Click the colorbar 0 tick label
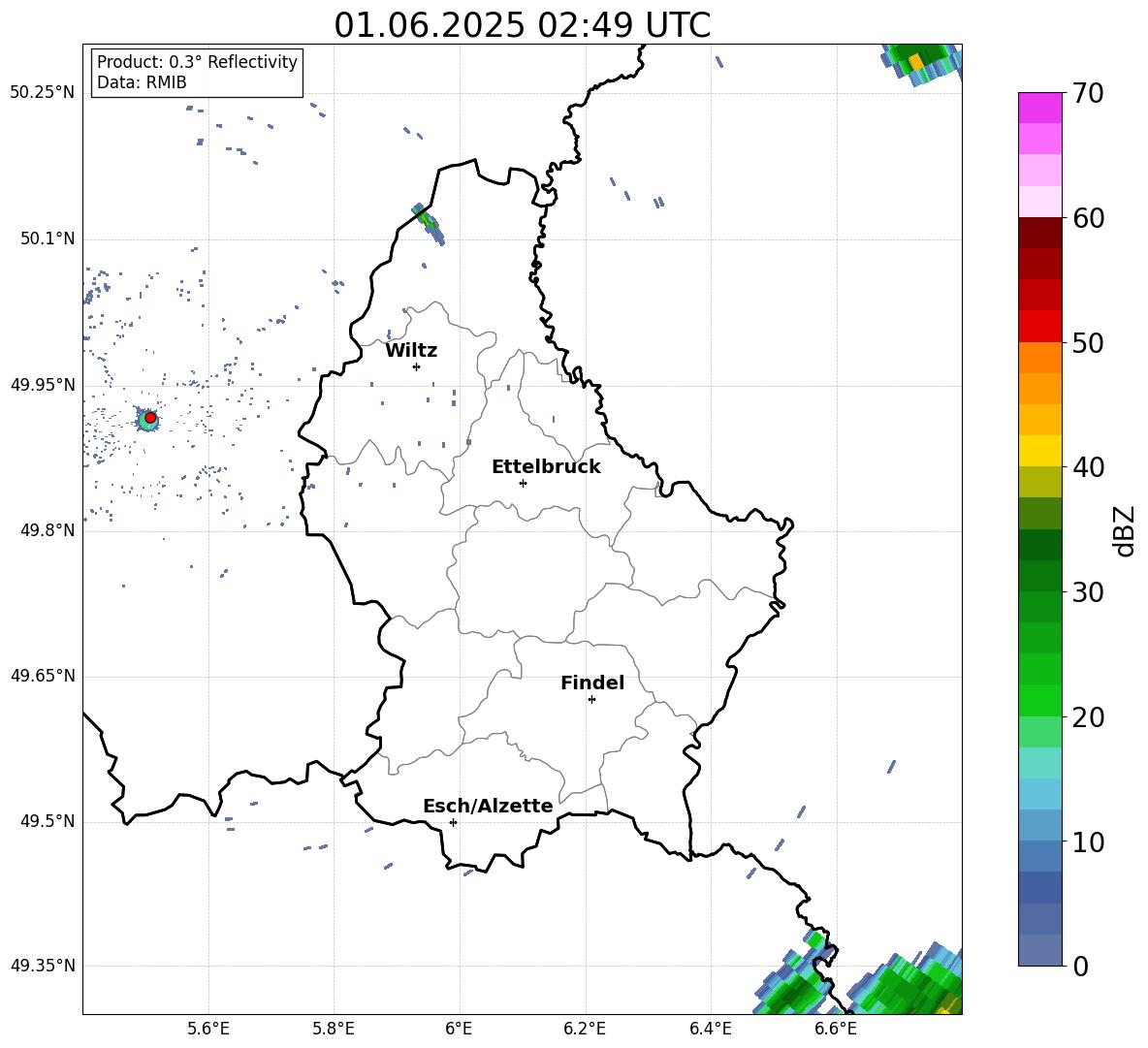Image resolution: width=1148 pixels, height=1048 pixels. click(1080, 966)
